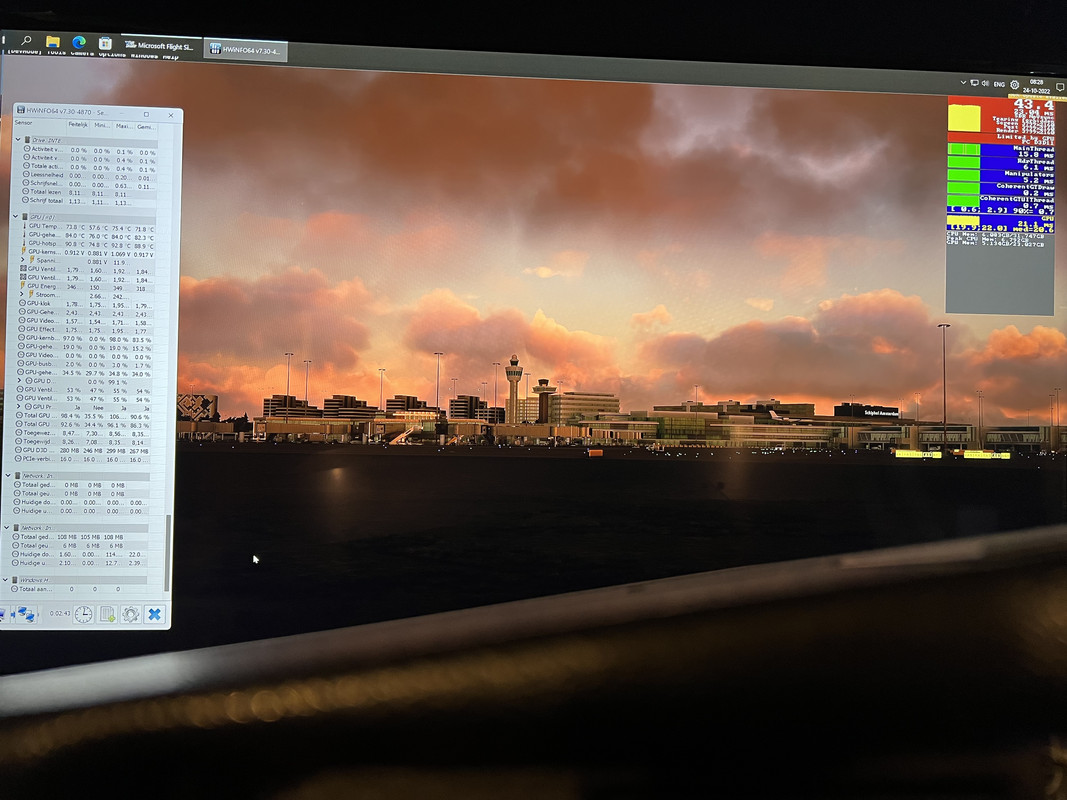Collapse the second Network sensor group

7,528
